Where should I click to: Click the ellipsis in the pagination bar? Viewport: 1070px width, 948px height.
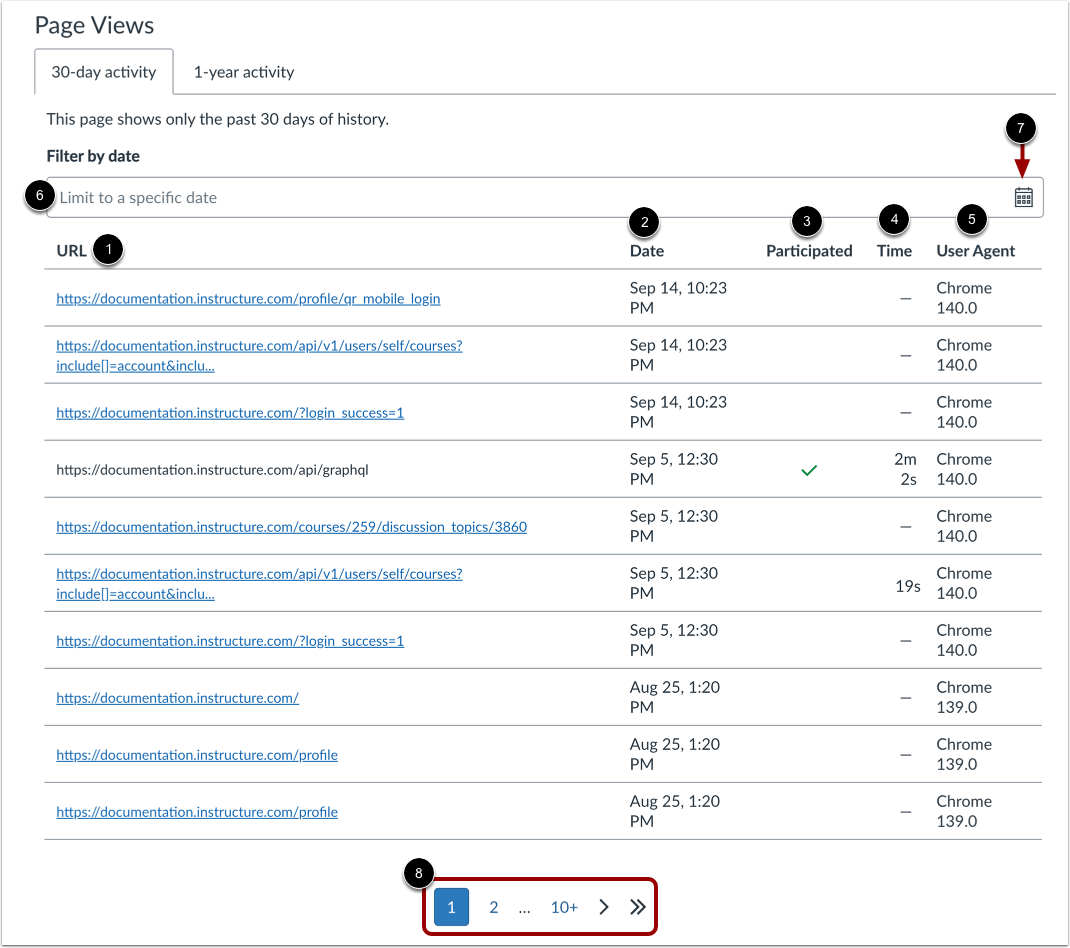[x=525, y=907]
